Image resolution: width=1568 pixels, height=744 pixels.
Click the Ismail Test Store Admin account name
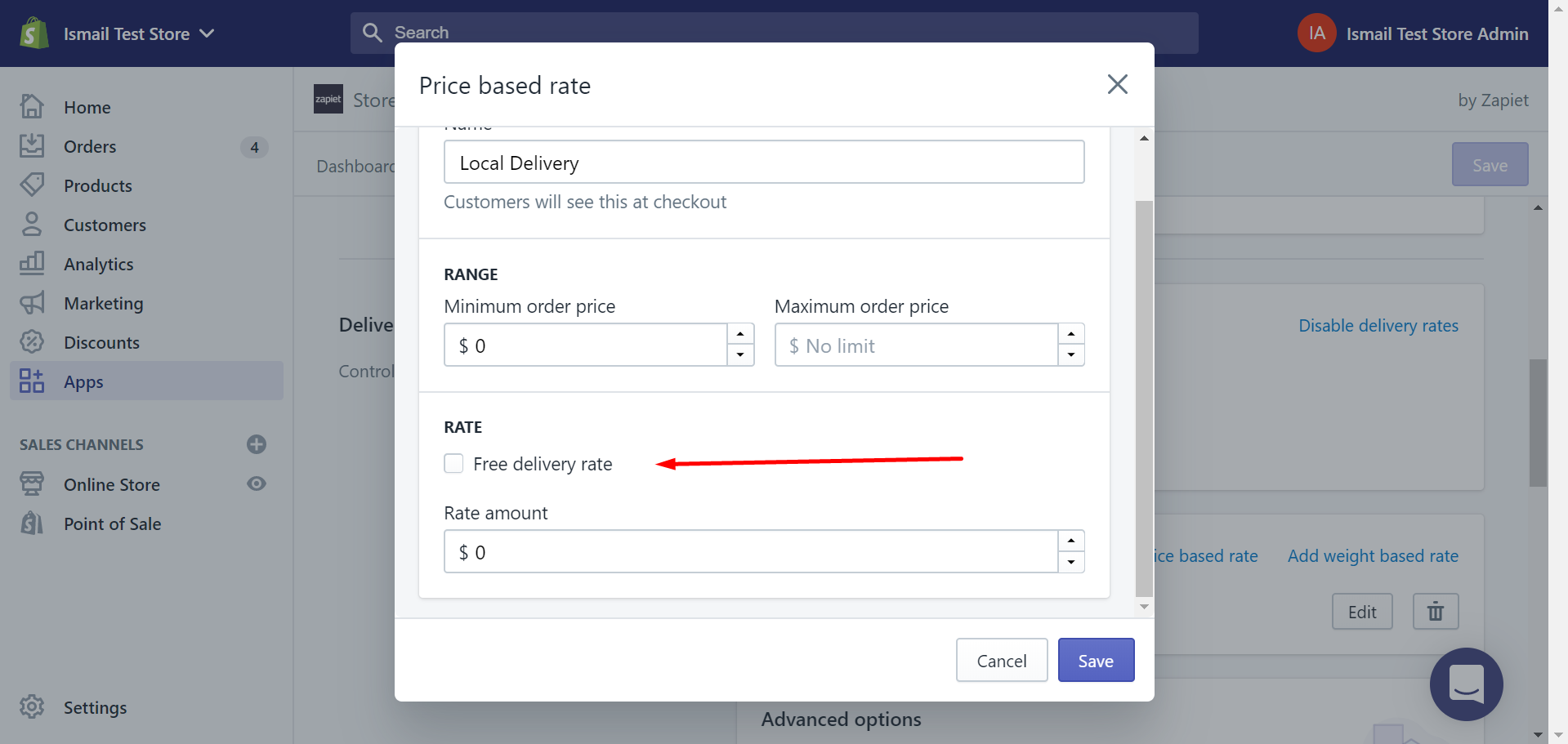[x=1437, y=33]
